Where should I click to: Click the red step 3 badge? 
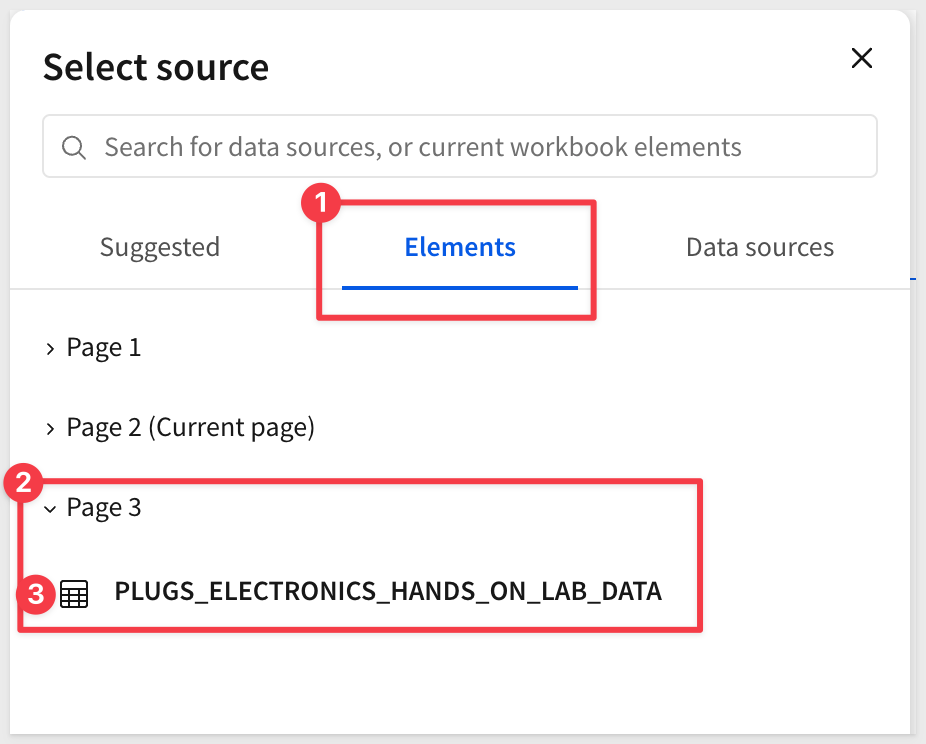36,596
